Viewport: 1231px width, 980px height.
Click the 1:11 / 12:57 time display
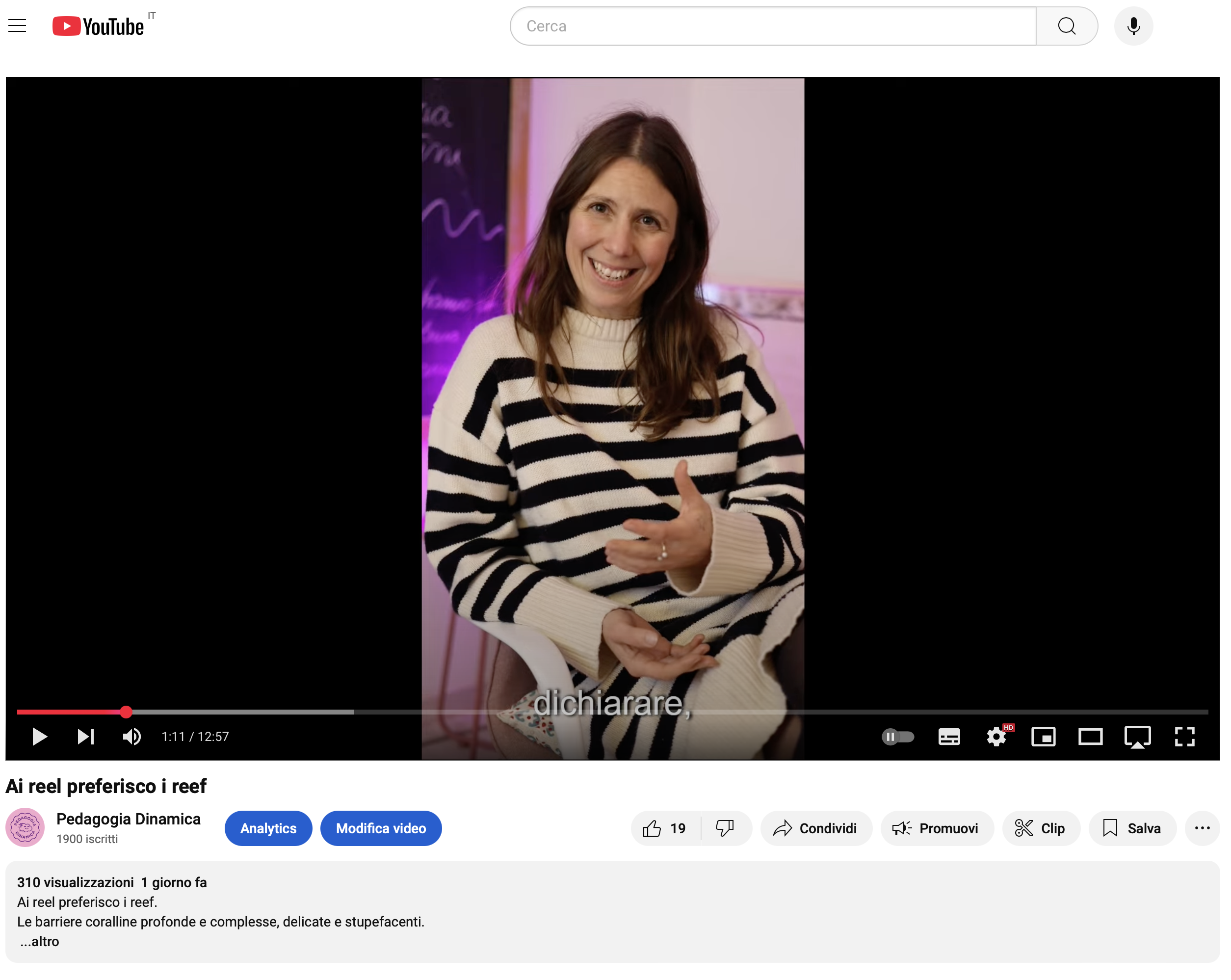195,737
